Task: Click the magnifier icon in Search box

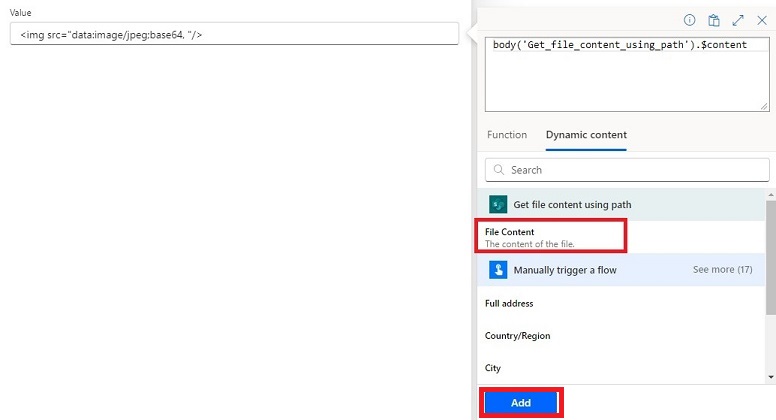Action: [x=499, y=170]
